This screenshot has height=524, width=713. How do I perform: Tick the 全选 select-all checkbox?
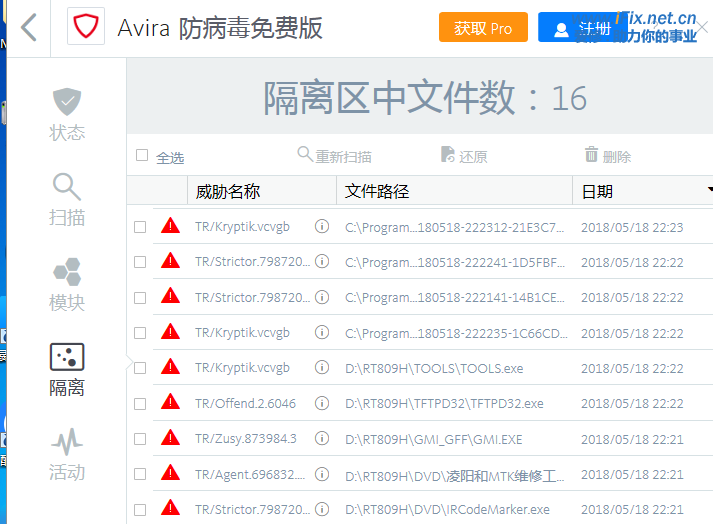click(142, 156)
